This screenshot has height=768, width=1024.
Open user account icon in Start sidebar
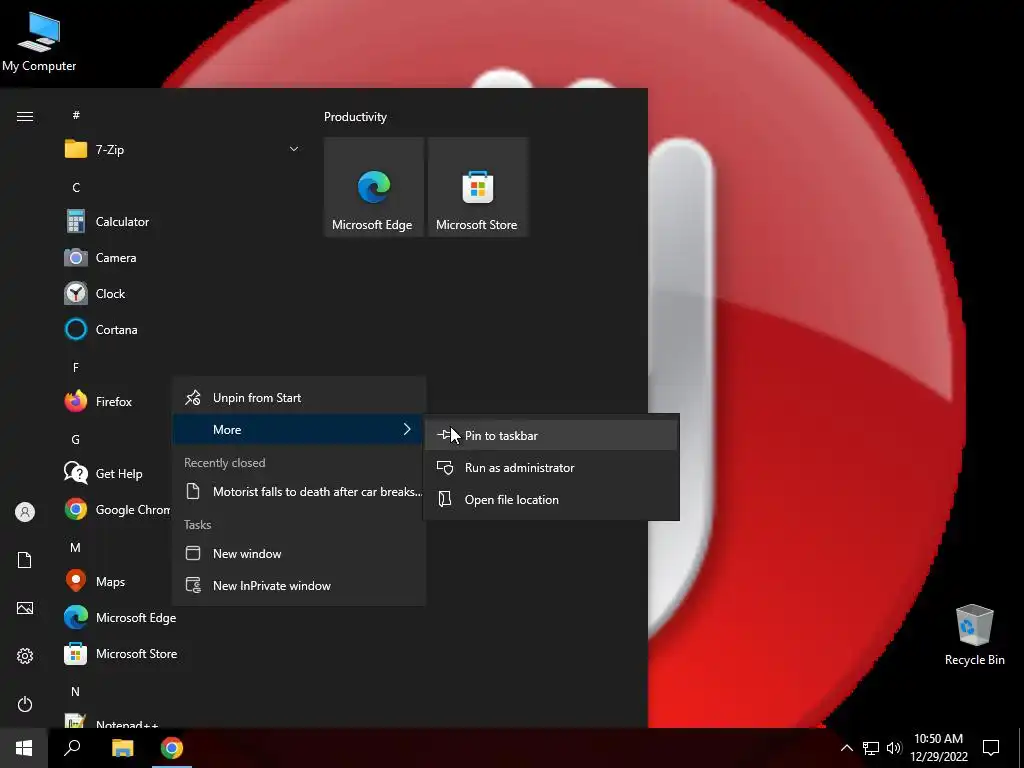(25, 512)
